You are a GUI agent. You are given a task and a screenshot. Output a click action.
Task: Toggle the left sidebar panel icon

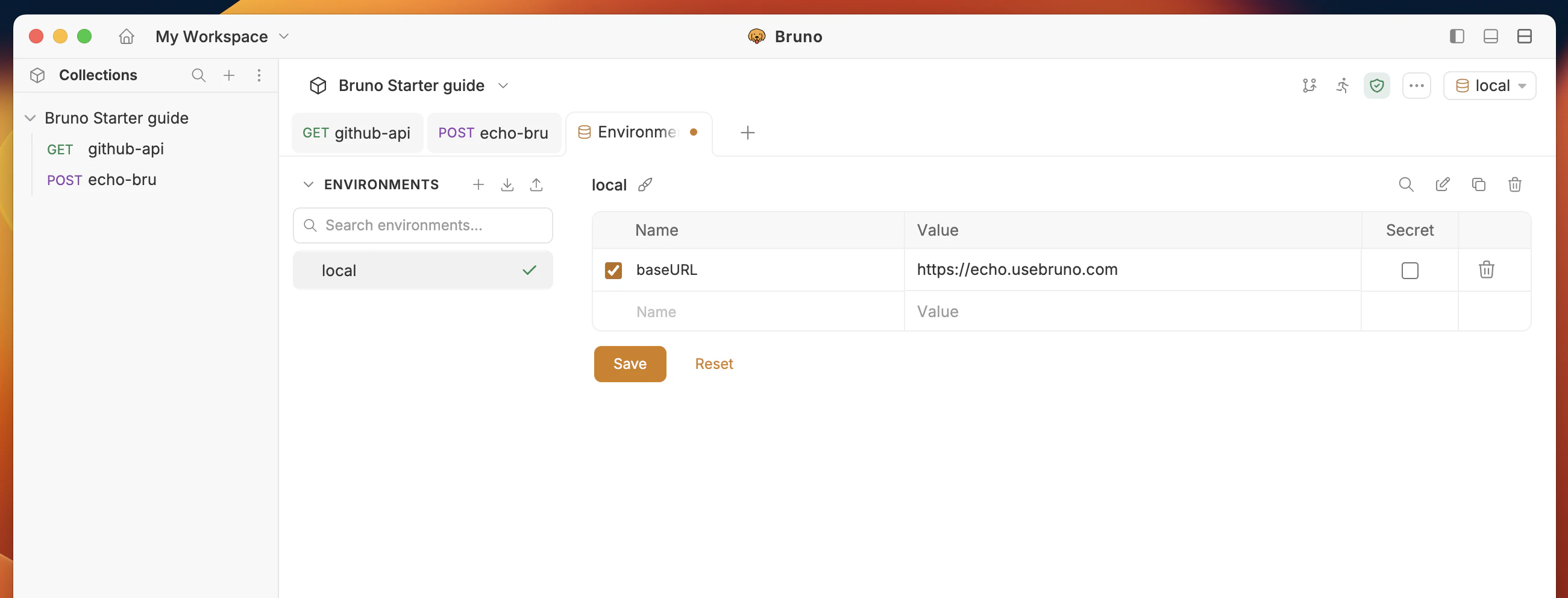point(1456,37)
